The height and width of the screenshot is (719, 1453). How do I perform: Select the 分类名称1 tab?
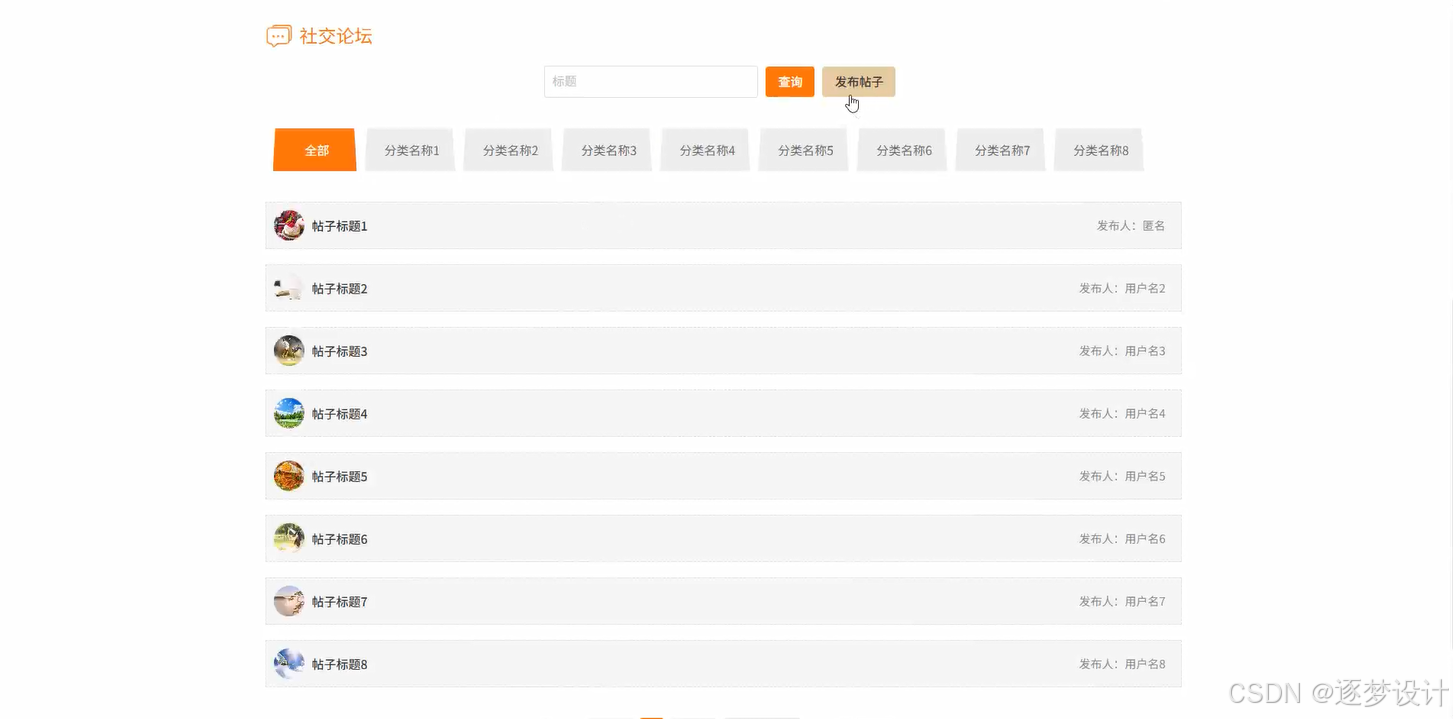pos(411,150)
